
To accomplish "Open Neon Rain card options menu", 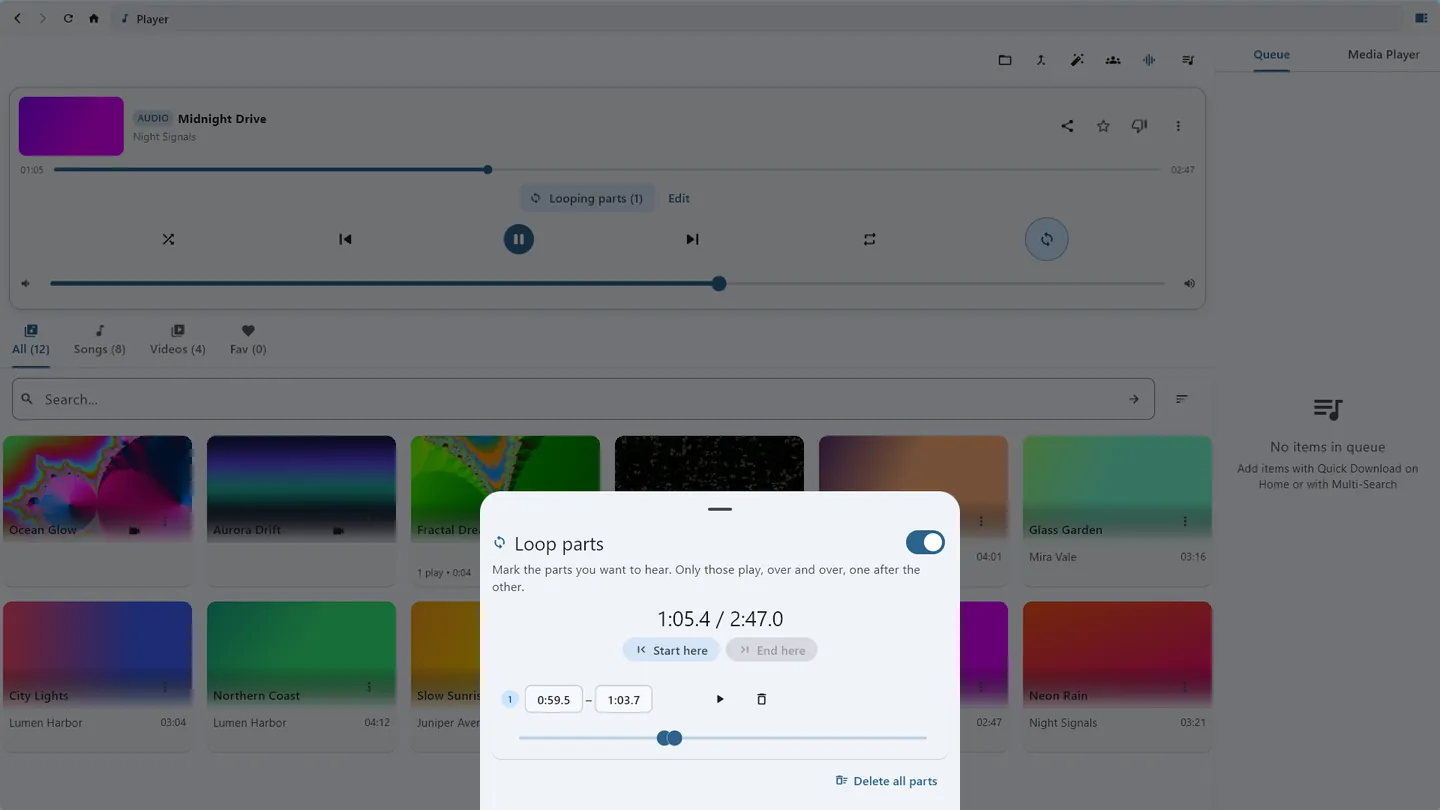I will tap(1185, 687).
